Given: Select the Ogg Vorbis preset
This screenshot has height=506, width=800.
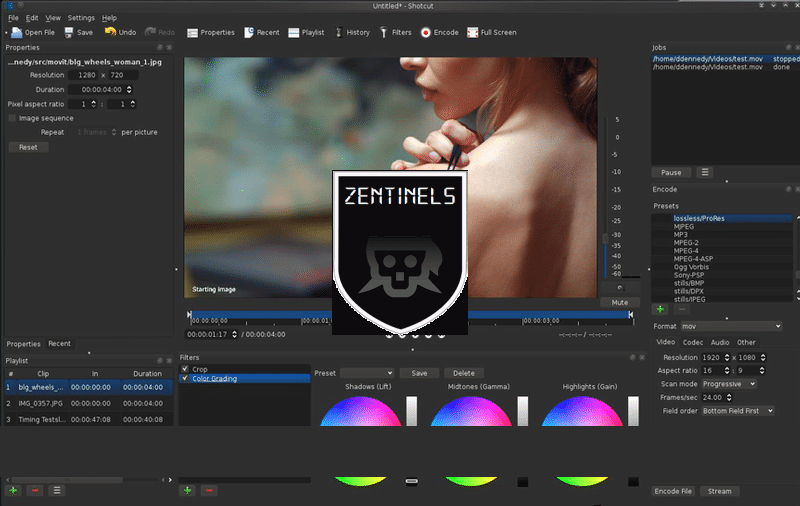Looking at the screenshot, I should [x=722, y=267].
